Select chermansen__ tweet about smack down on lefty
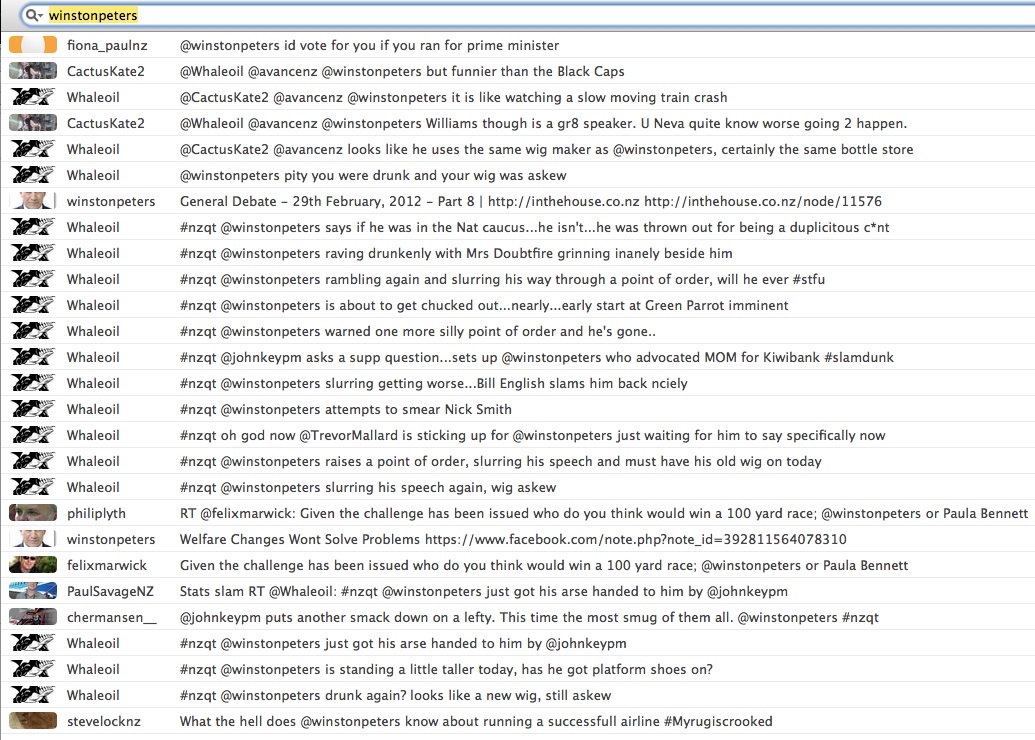1035x740 pixels. pos(529,618)
